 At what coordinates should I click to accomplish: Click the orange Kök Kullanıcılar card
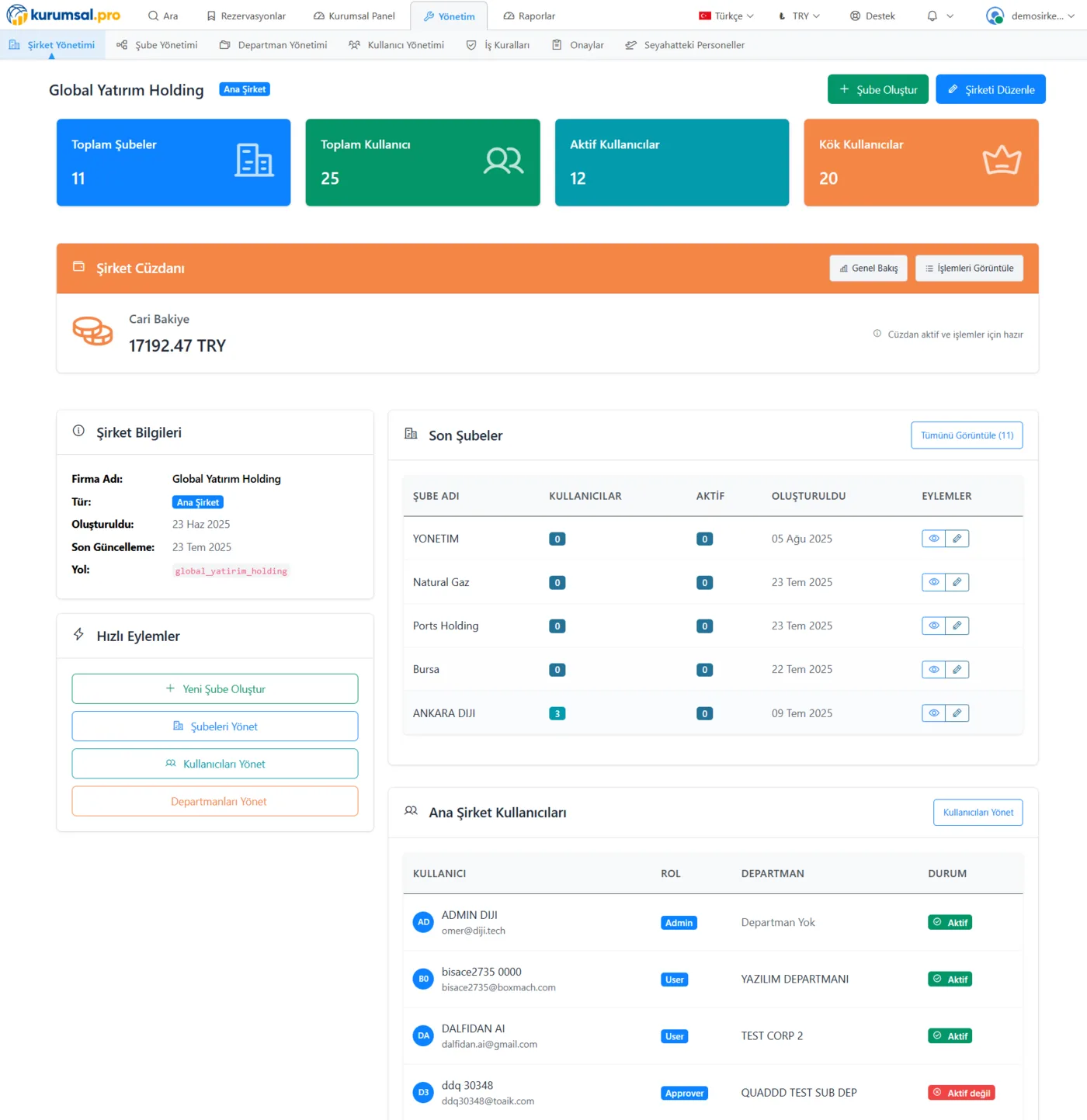921,162
